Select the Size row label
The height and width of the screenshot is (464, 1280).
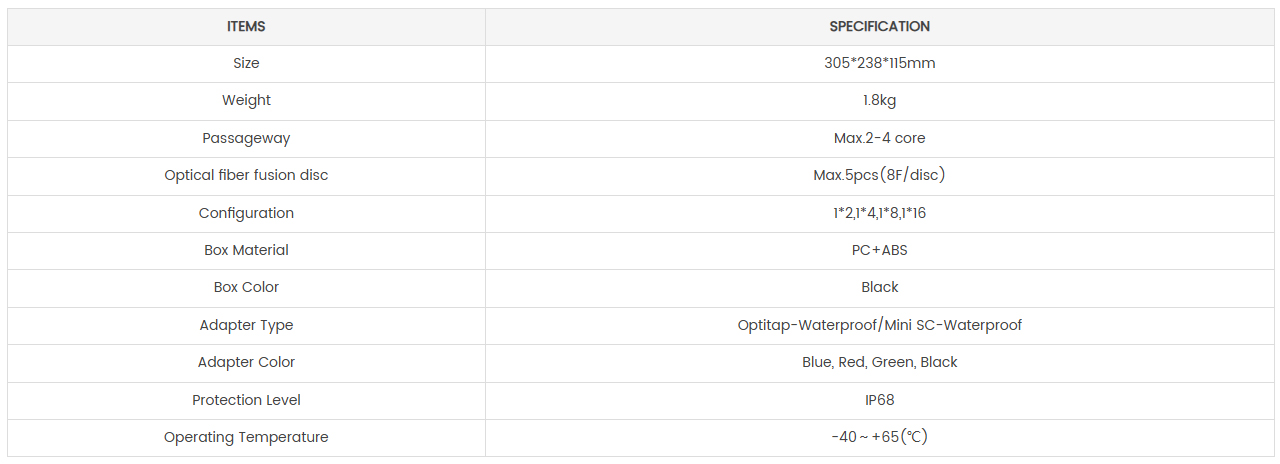click(x=246, y=63)
